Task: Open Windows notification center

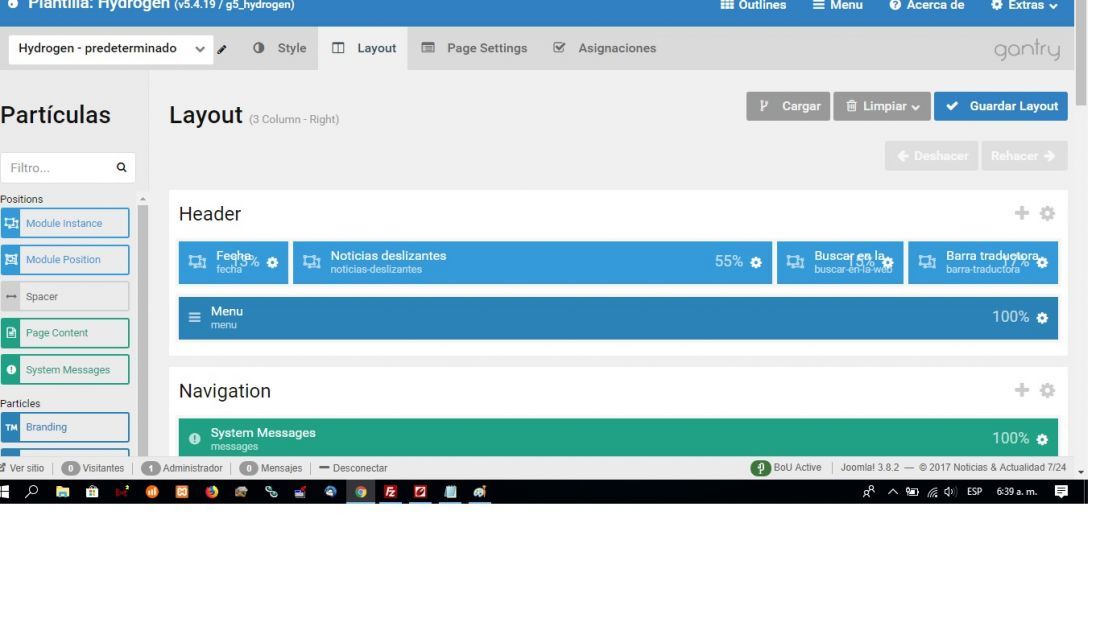Action: click(1061, 492)
